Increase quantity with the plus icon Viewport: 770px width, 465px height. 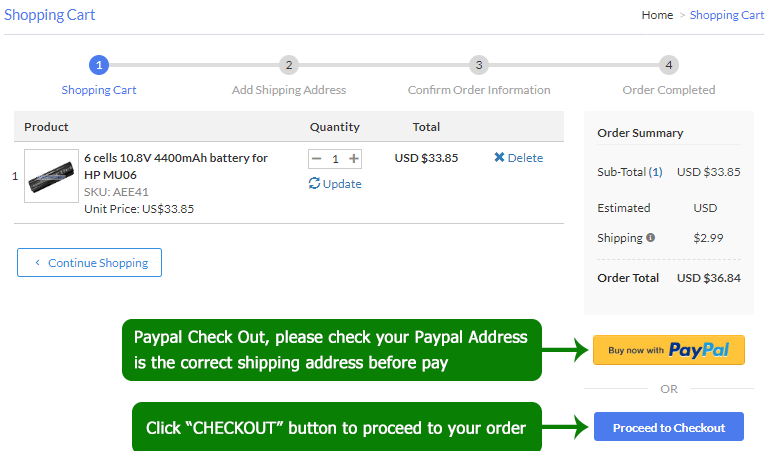354,159
